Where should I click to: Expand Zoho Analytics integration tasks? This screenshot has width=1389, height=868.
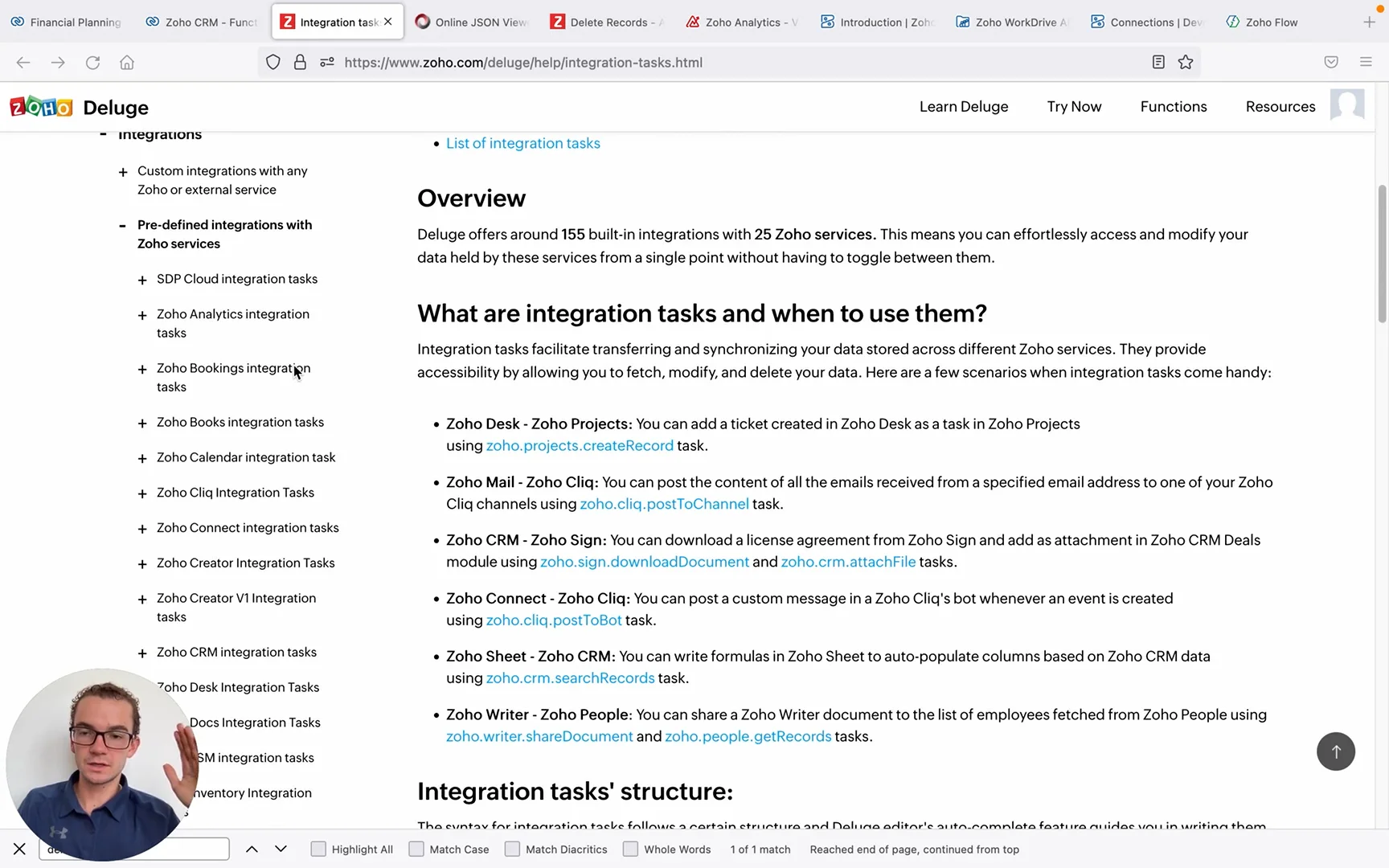pos(142,316)
